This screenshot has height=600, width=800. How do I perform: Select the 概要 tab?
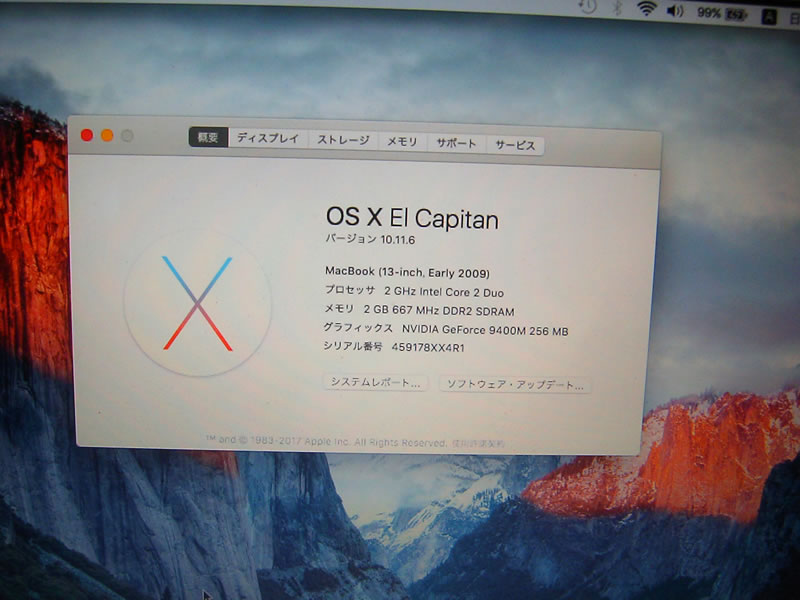tap(208, 137)
